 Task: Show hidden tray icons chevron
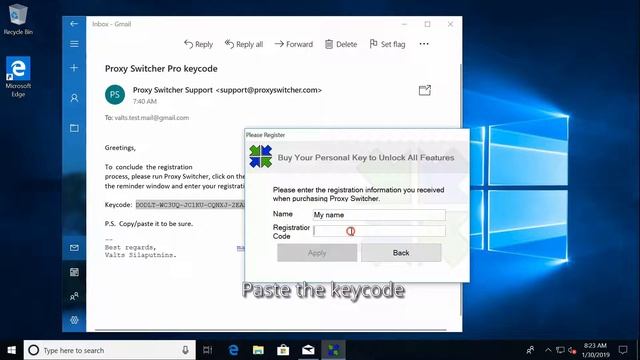pos(548,350)
